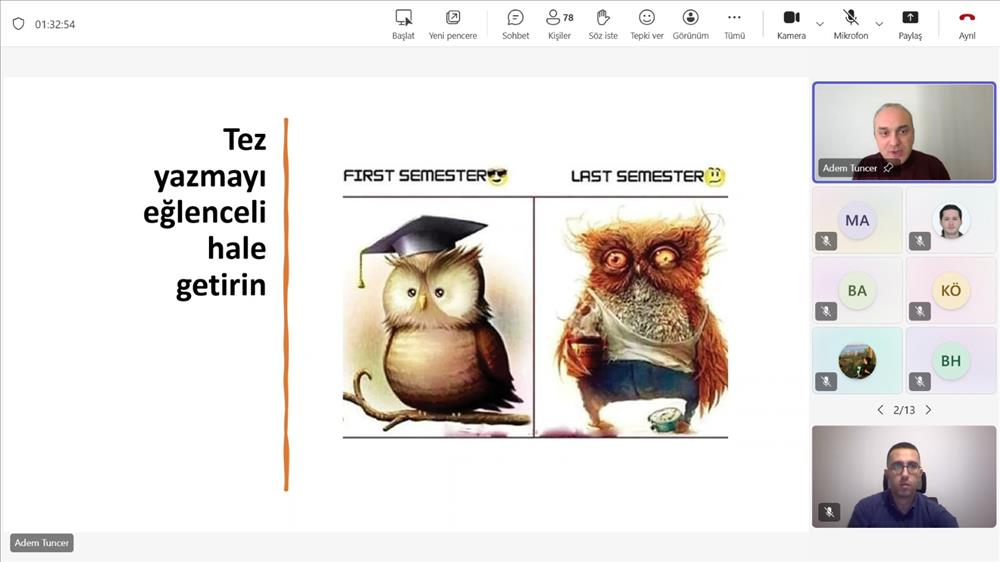Open the Tepki ver reactions menu

pyautogui.click(x=647, y=24)
